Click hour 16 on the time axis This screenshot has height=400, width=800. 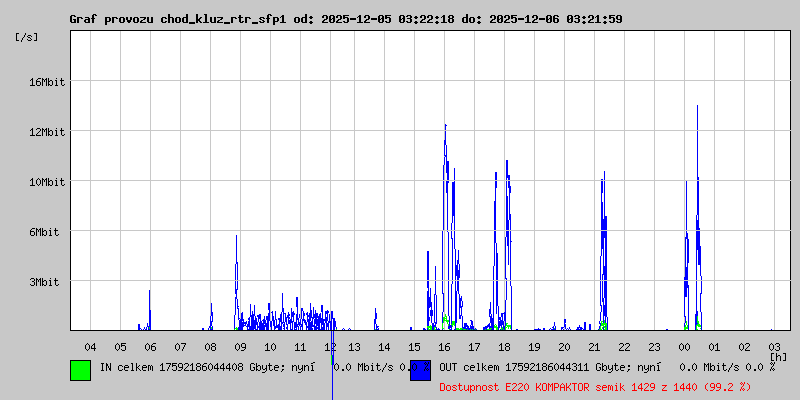point(445,346)
